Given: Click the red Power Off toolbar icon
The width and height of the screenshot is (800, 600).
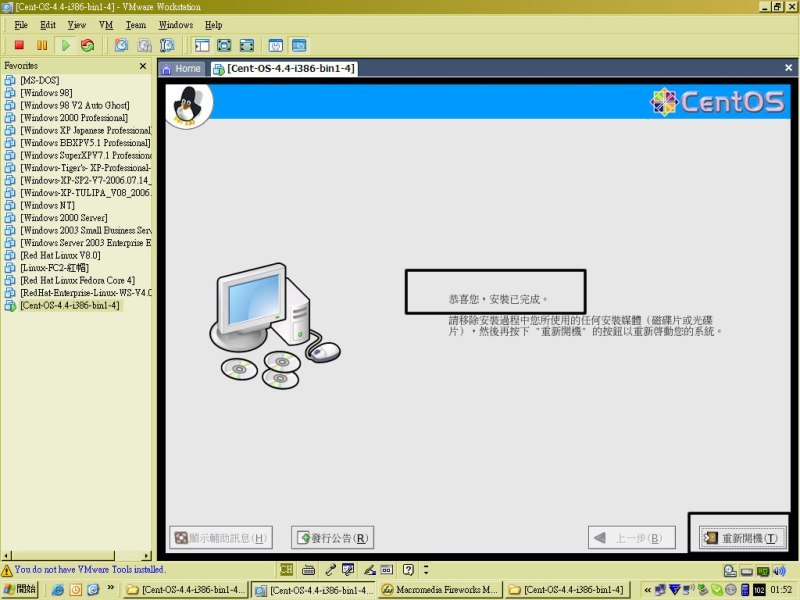Looking at the screenshot, I should [19, 45].
